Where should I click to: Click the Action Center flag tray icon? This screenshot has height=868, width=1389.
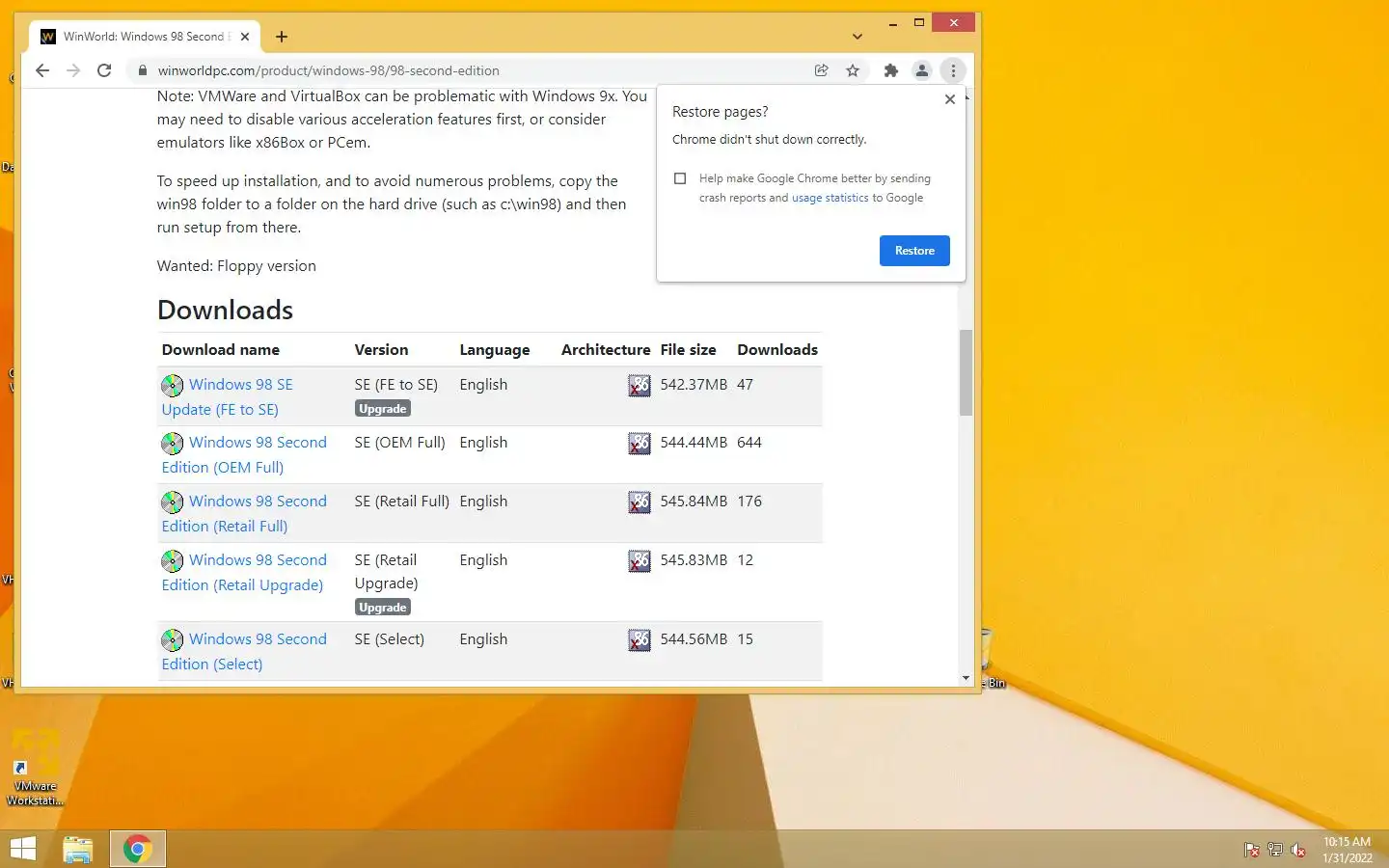(x=1251, y=850)
